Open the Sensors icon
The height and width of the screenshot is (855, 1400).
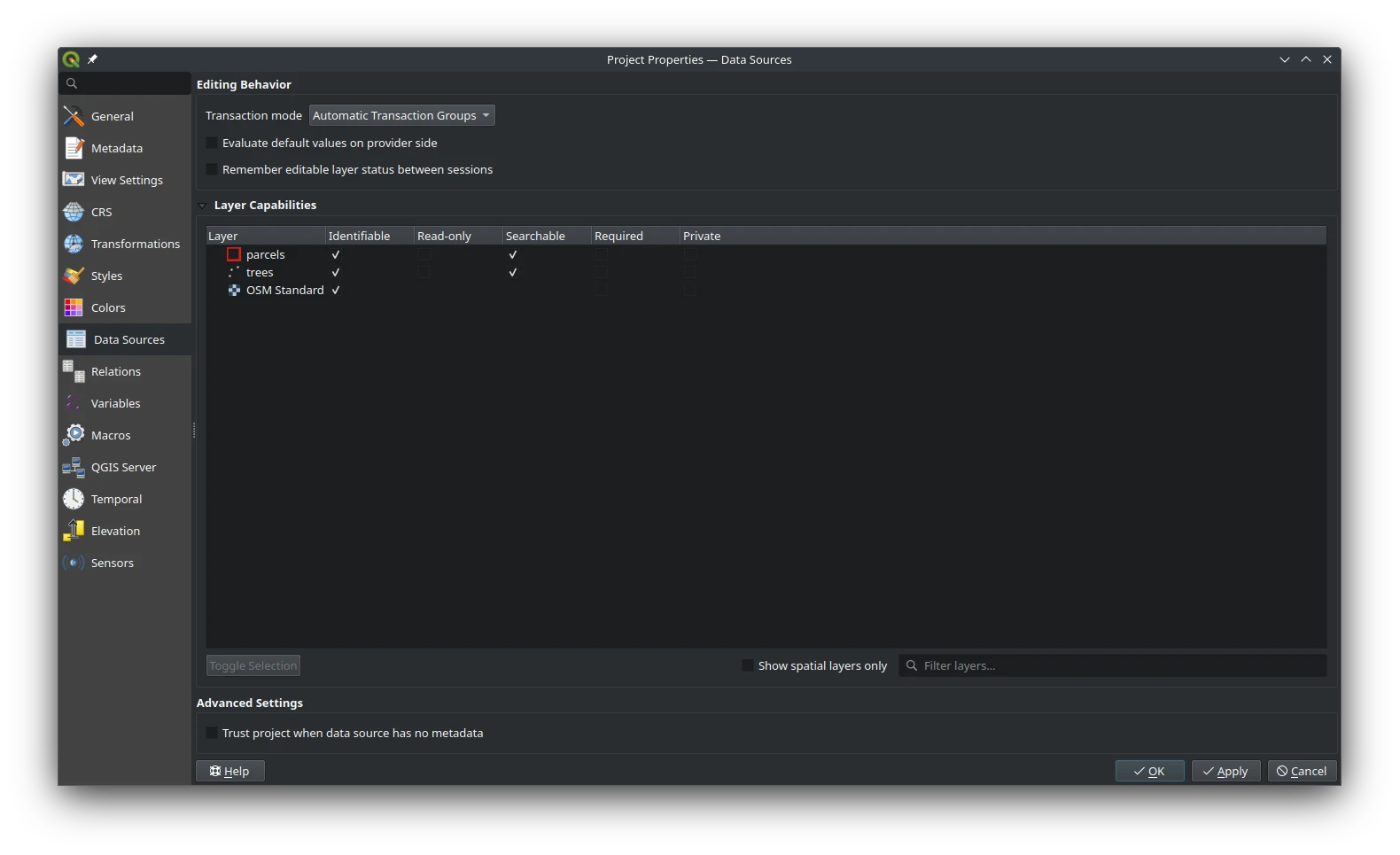74,563
